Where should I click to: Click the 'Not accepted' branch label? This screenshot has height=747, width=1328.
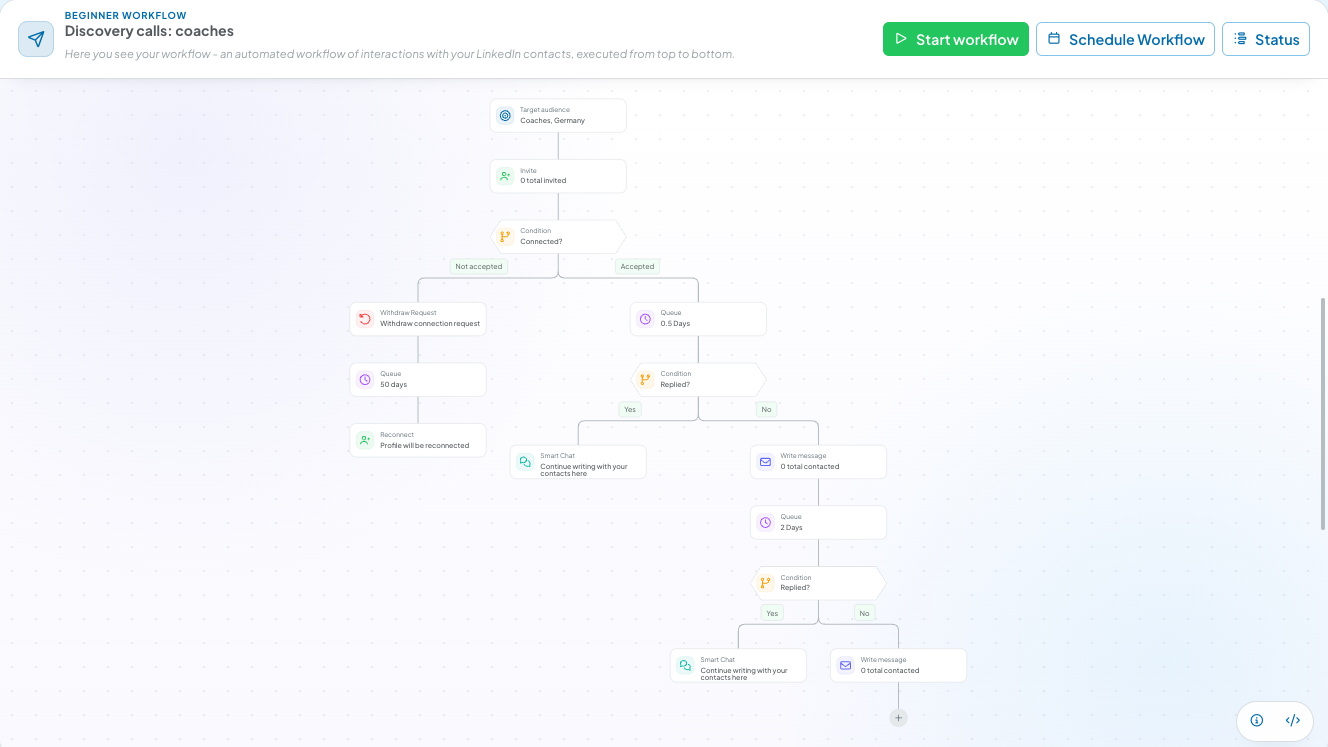click(479, 266)
